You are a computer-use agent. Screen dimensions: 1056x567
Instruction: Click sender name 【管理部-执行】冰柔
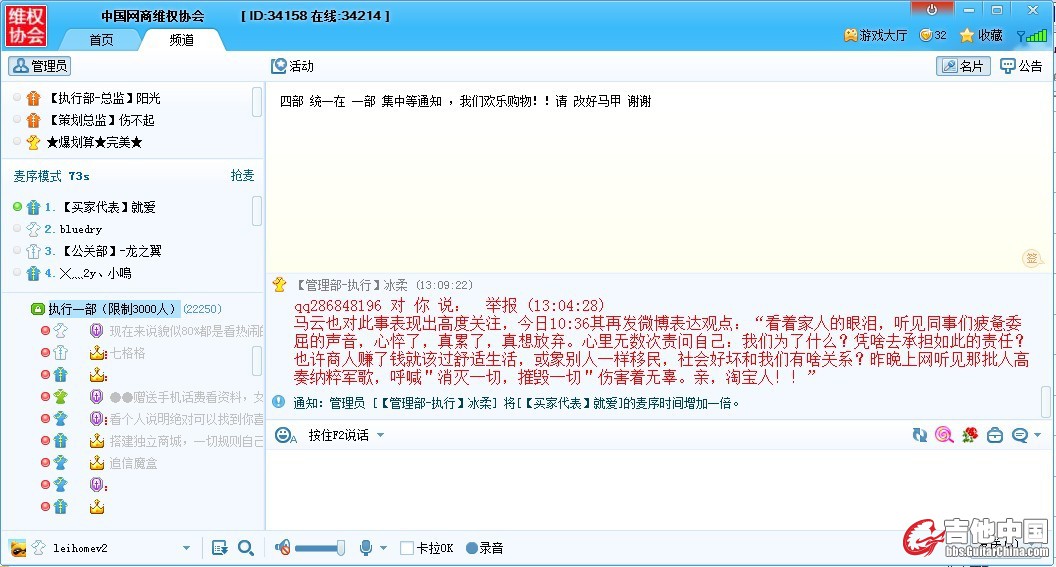coord(352,286)
